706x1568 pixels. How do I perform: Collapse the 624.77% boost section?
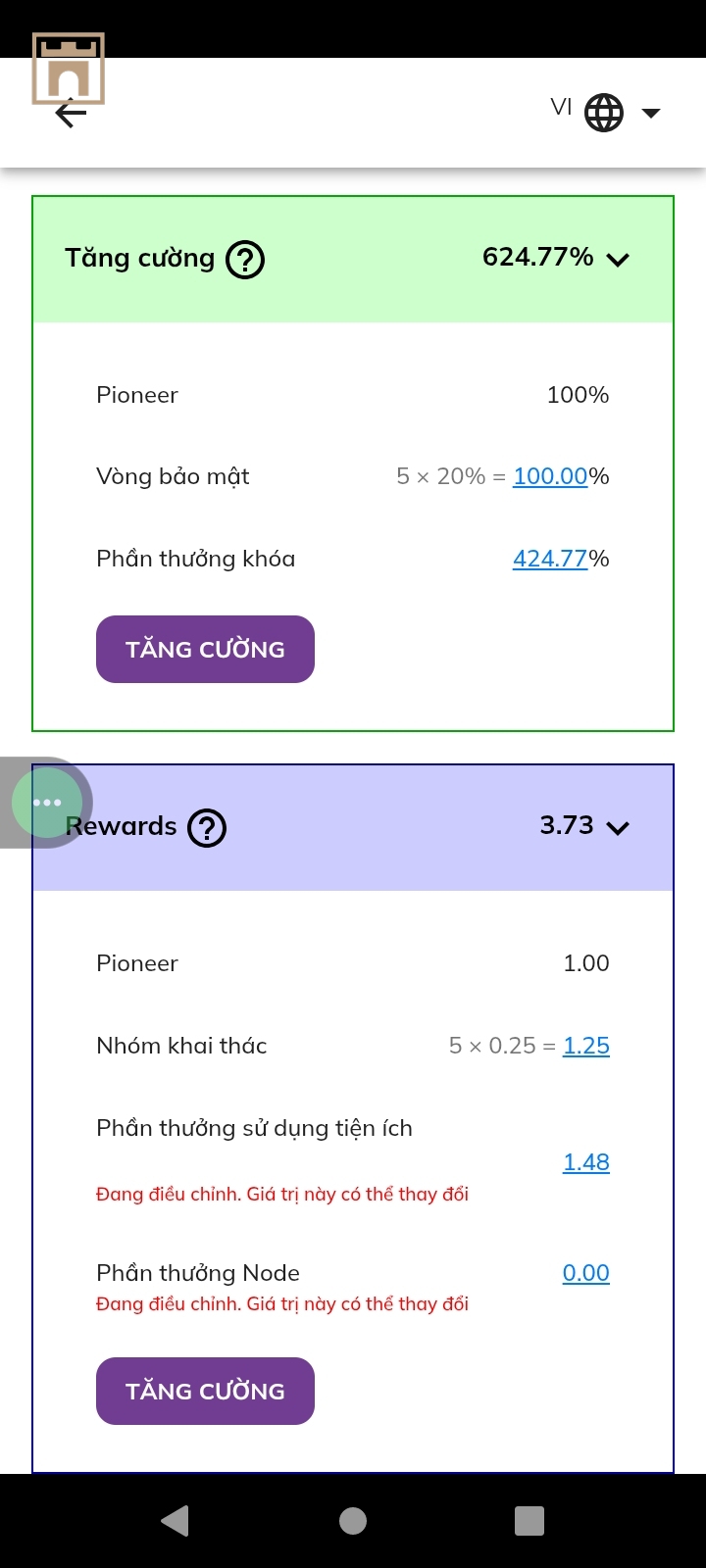pos(618,260)
